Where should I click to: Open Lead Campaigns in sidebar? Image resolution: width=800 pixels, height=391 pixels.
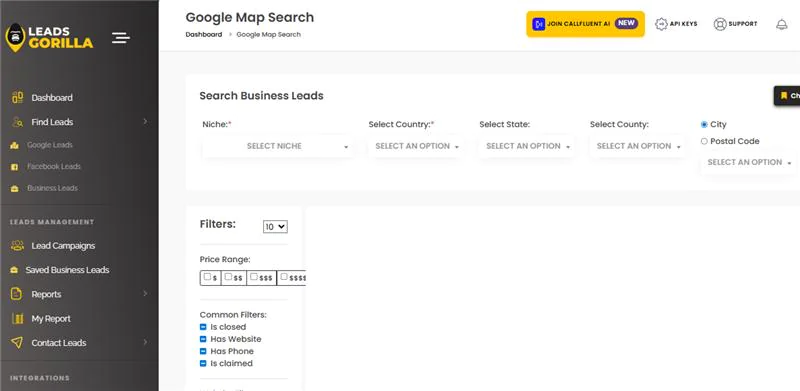pos(63,246)
